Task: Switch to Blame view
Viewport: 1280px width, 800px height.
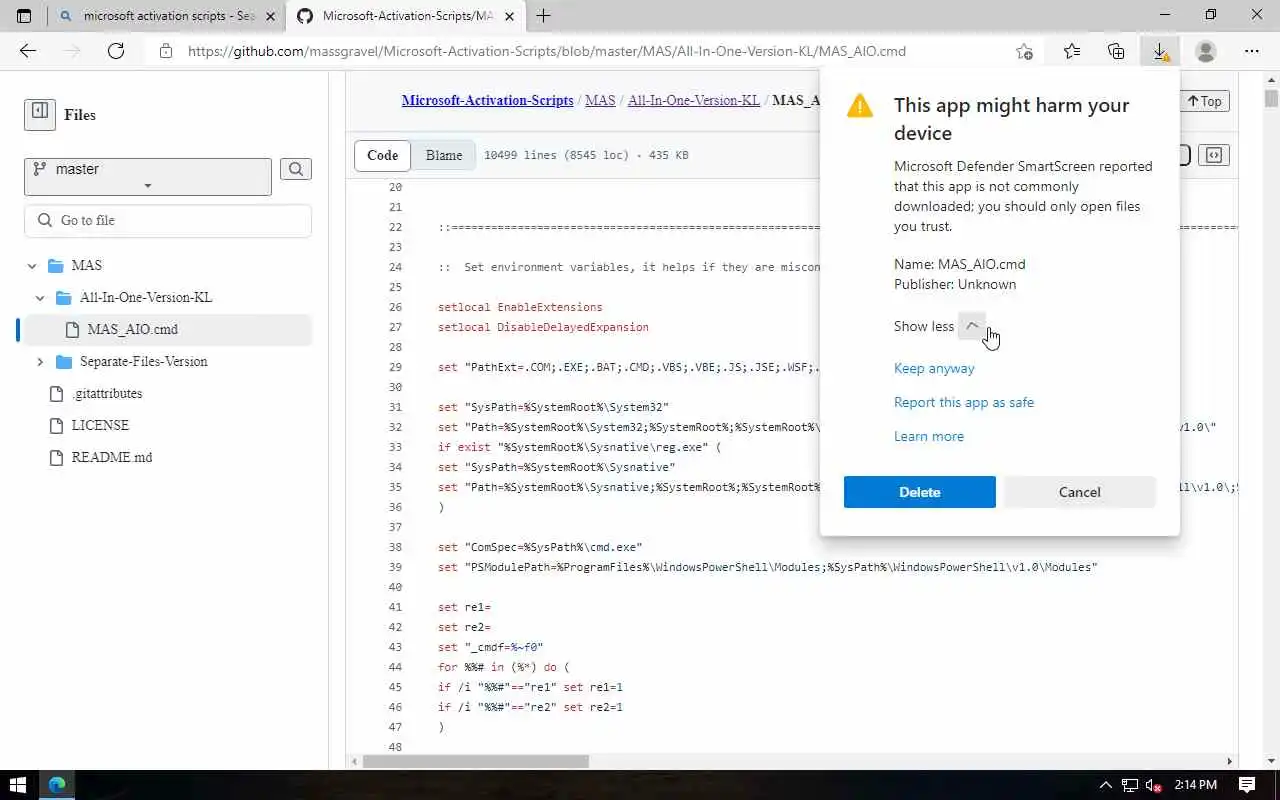Action: point(444,155)
